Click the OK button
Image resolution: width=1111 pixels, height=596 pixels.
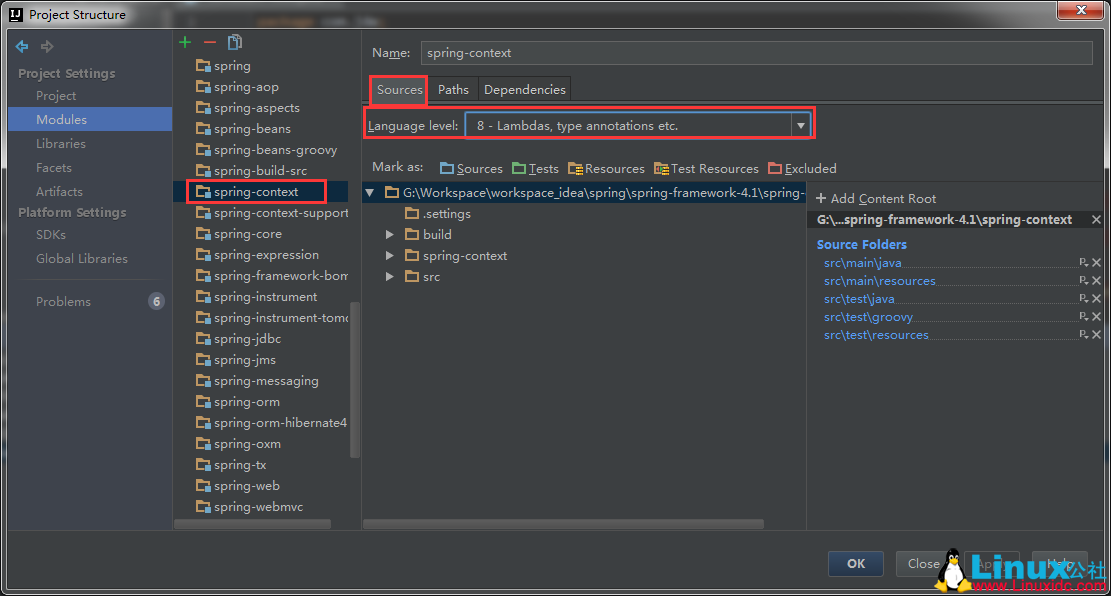coord(856,563)
